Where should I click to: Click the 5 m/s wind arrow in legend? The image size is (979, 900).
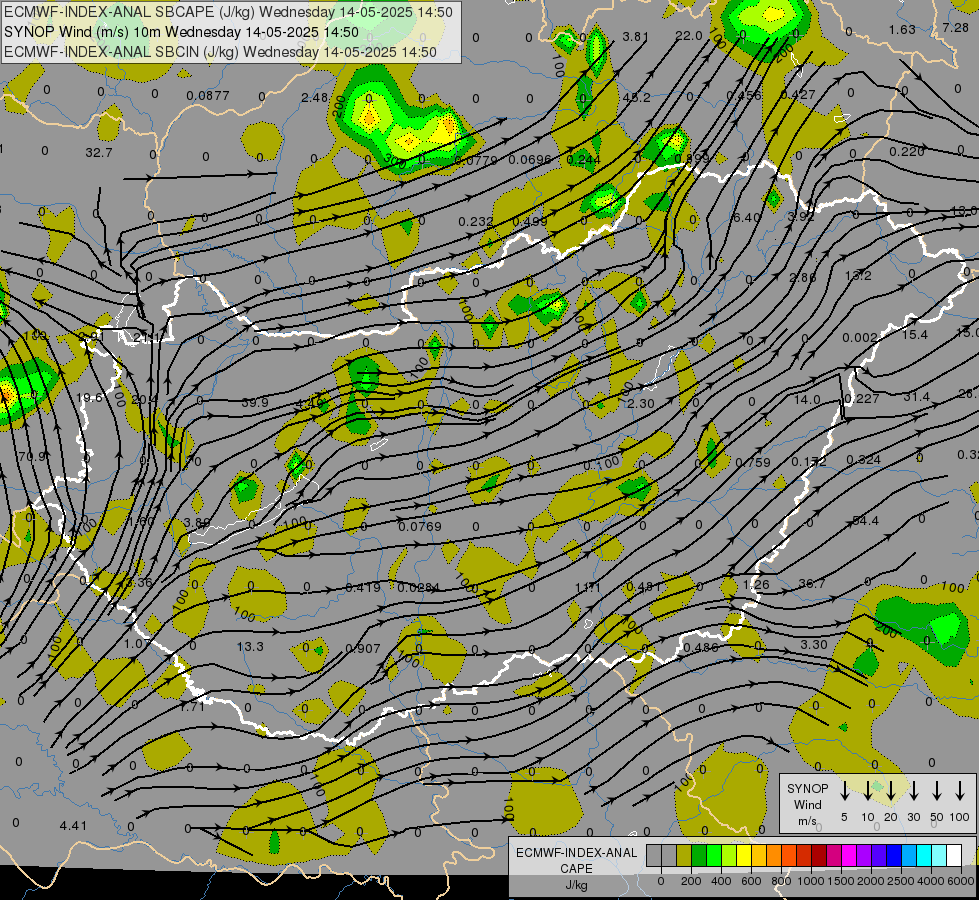tap(844, 791)
